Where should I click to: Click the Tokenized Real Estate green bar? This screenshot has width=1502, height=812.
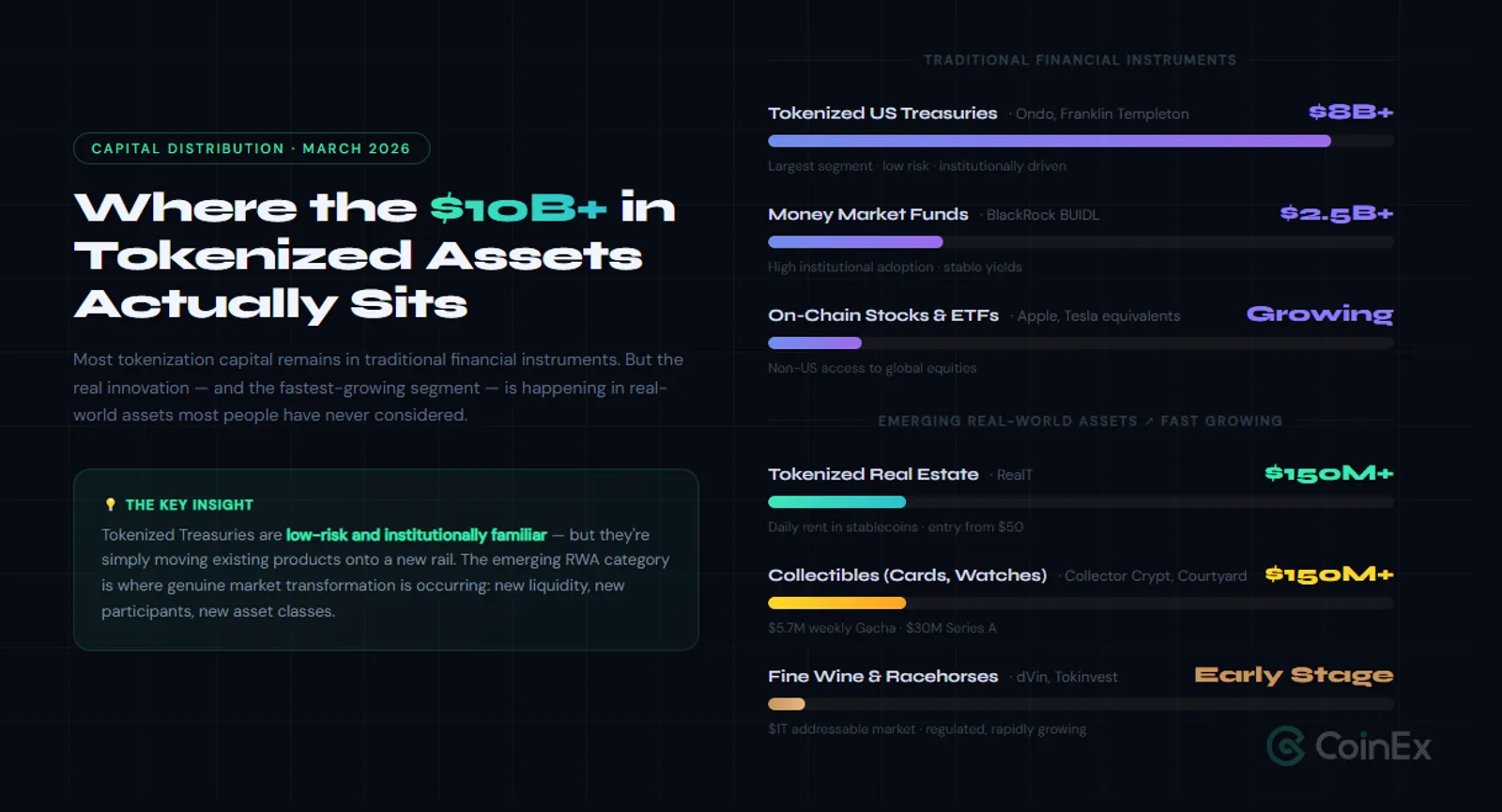(x=1081, y=502)
